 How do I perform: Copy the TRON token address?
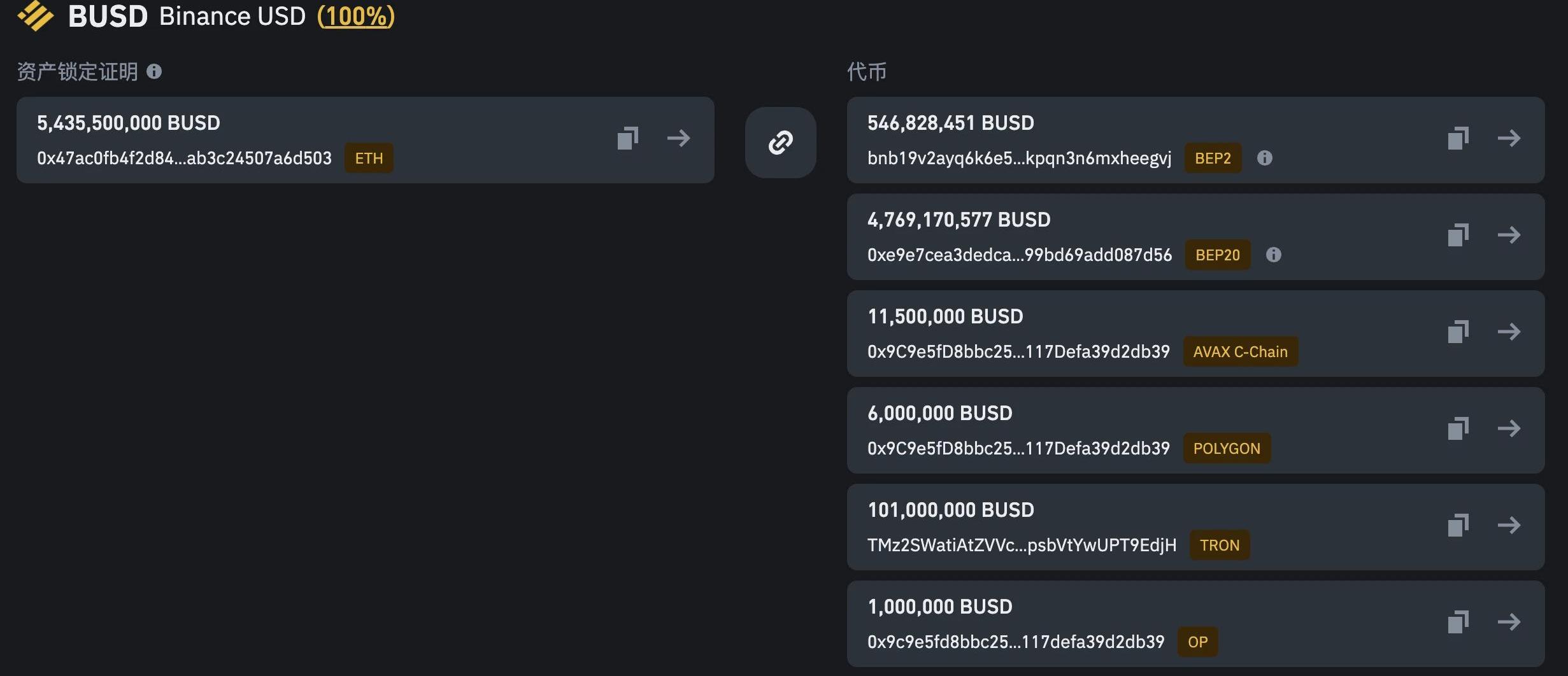[1458, 525]
